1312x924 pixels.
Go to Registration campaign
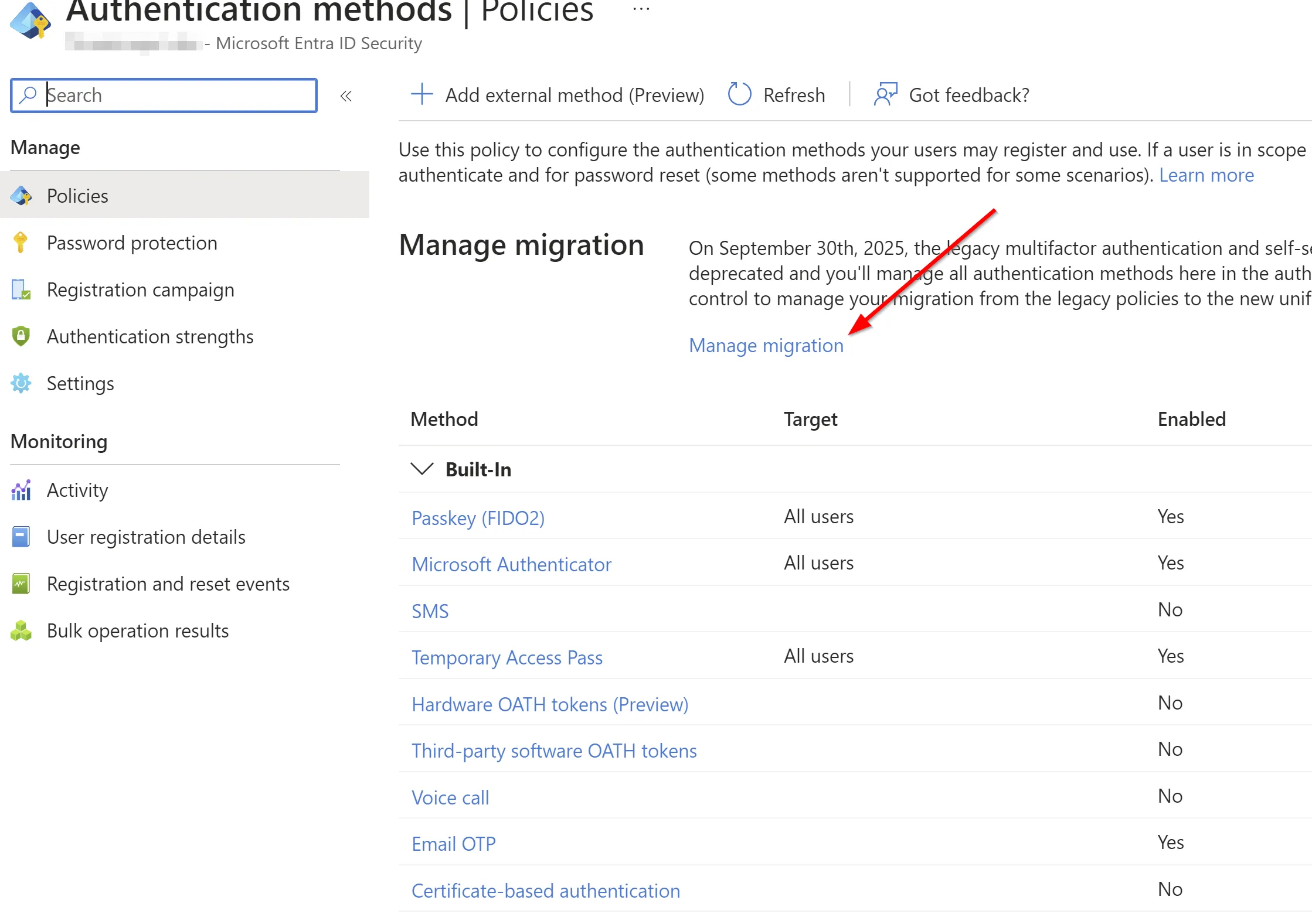140,289
